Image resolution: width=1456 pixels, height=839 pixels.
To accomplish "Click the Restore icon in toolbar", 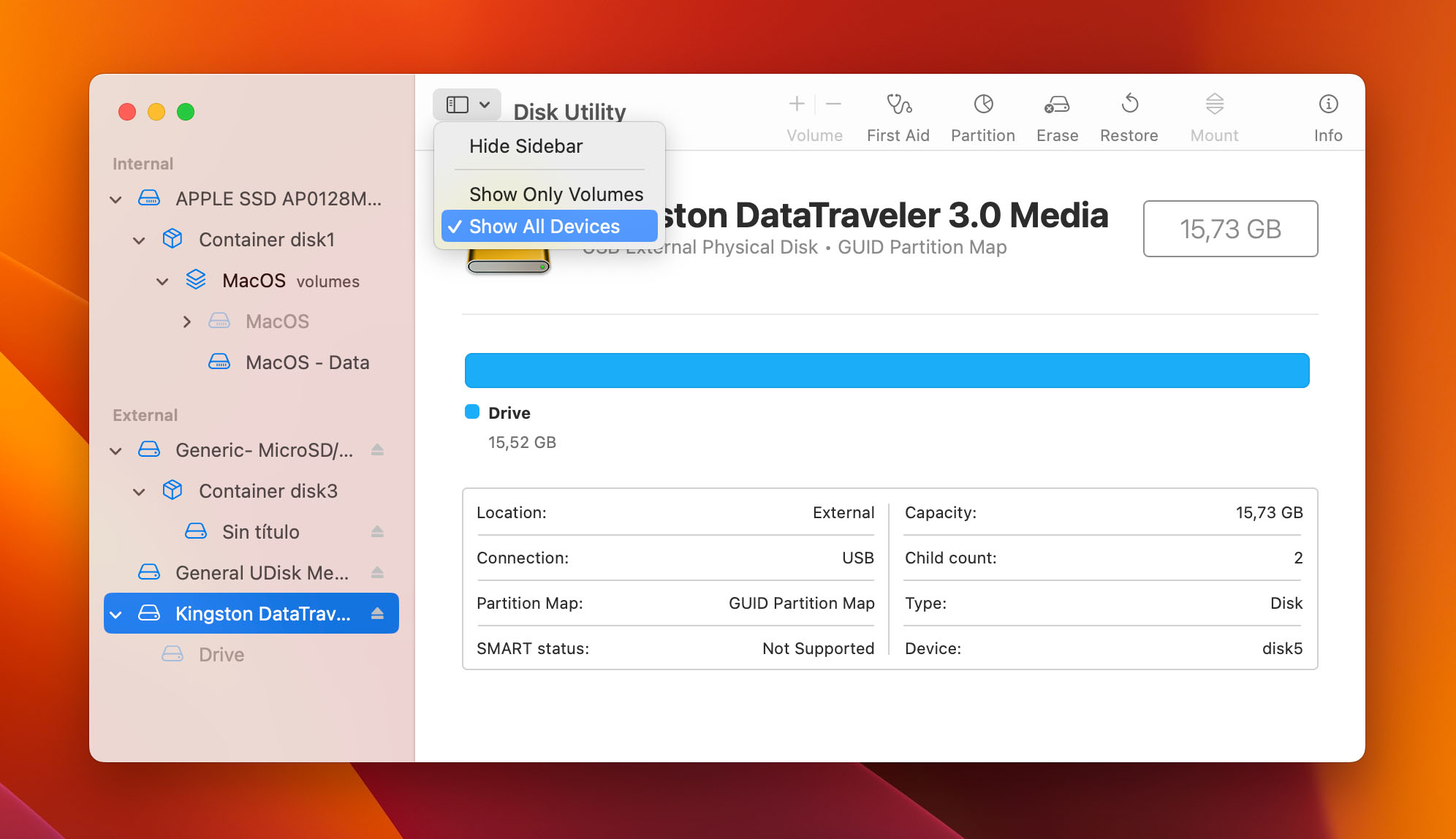I will coord(1129,113).
